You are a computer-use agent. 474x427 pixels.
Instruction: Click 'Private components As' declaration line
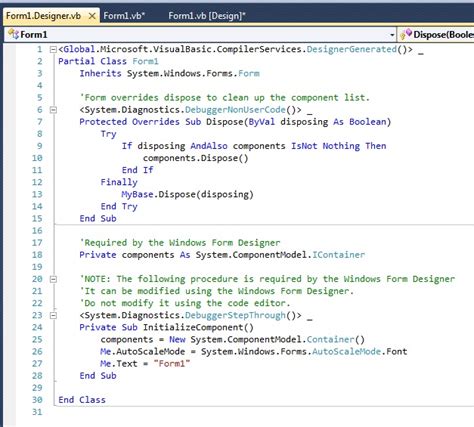pyautogui.click(x=222, y=255)
